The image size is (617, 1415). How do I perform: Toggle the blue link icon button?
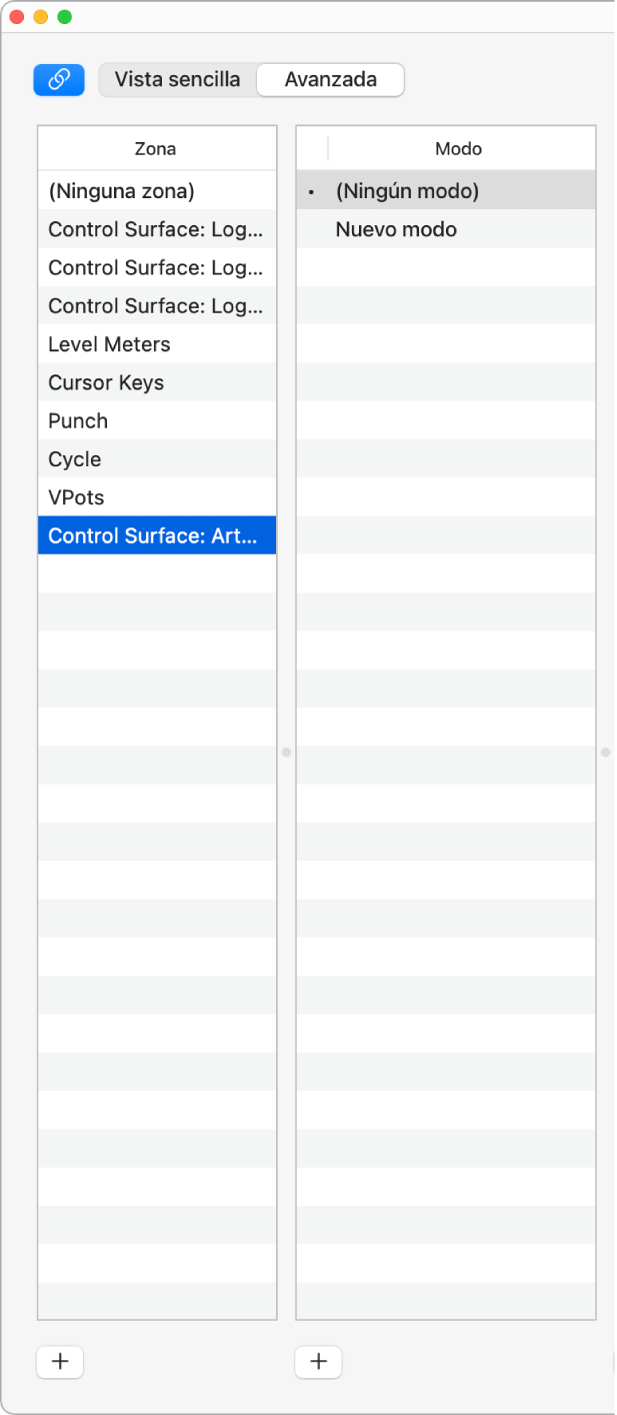tap(59, 80)
